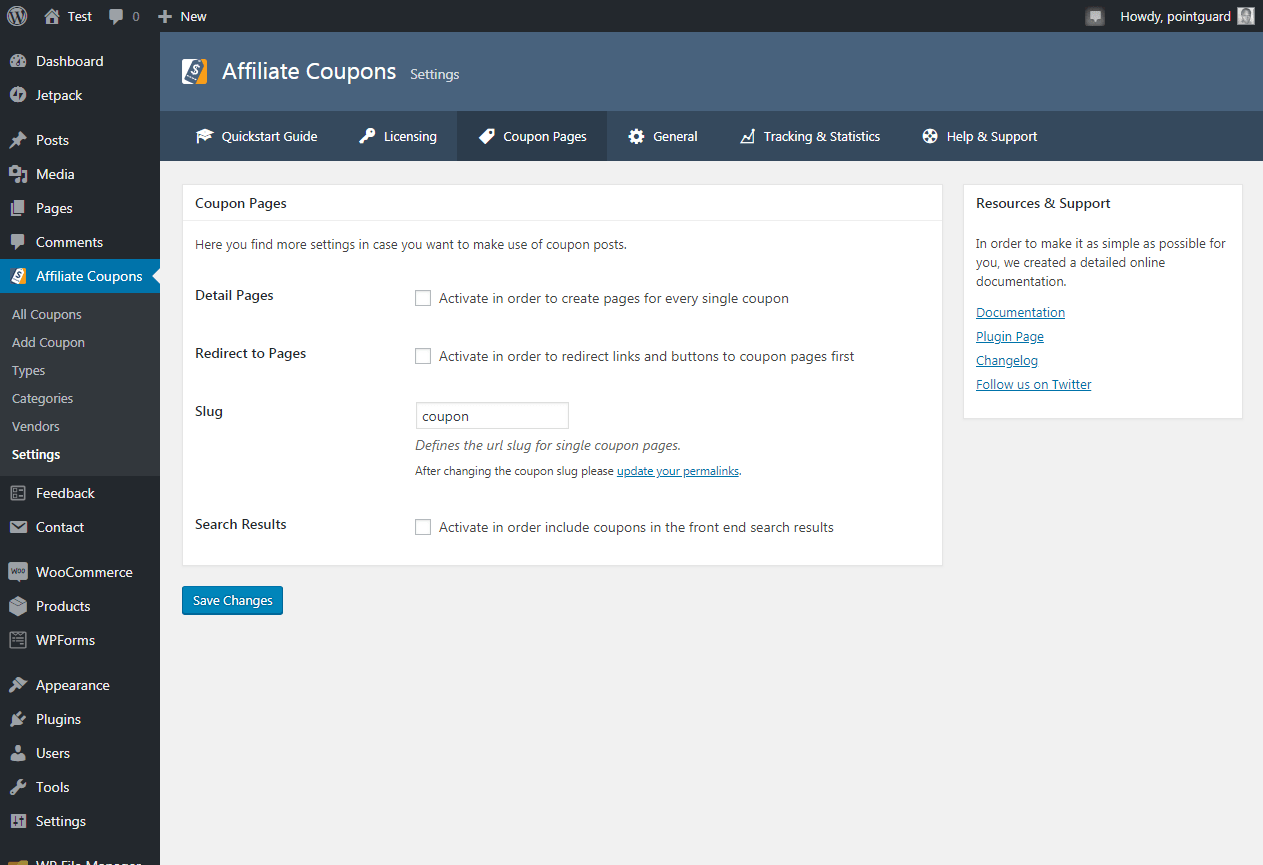Enable the Search Results checkbox
The height and width of the screenshot is (865, 1263).
pos(423,527)
